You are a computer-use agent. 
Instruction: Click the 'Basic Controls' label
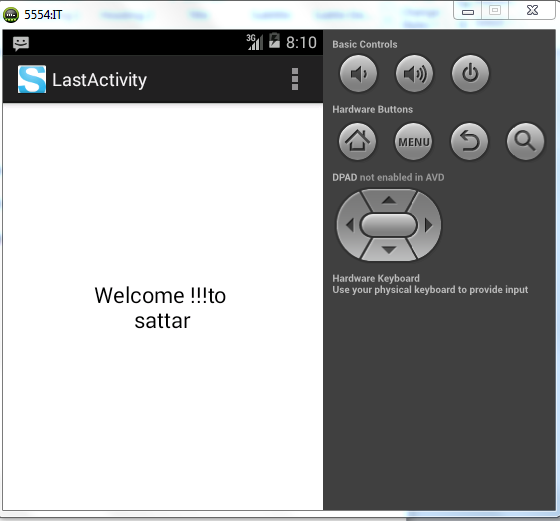(365, 44)
